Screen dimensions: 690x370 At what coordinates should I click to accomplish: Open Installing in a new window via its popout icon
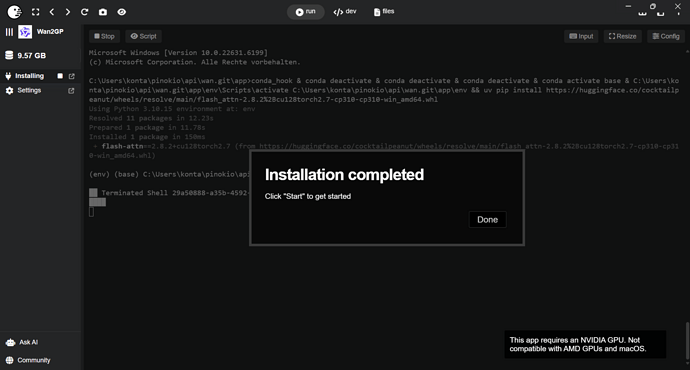coord(72,76)
